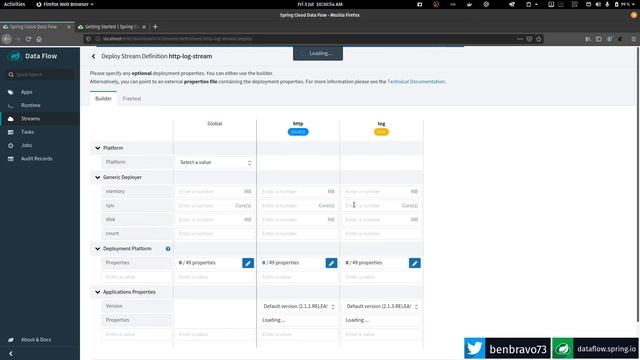Switch to Getting Started browser tab
This screenshot has width=640, height=360.
[x=111, y=27]
